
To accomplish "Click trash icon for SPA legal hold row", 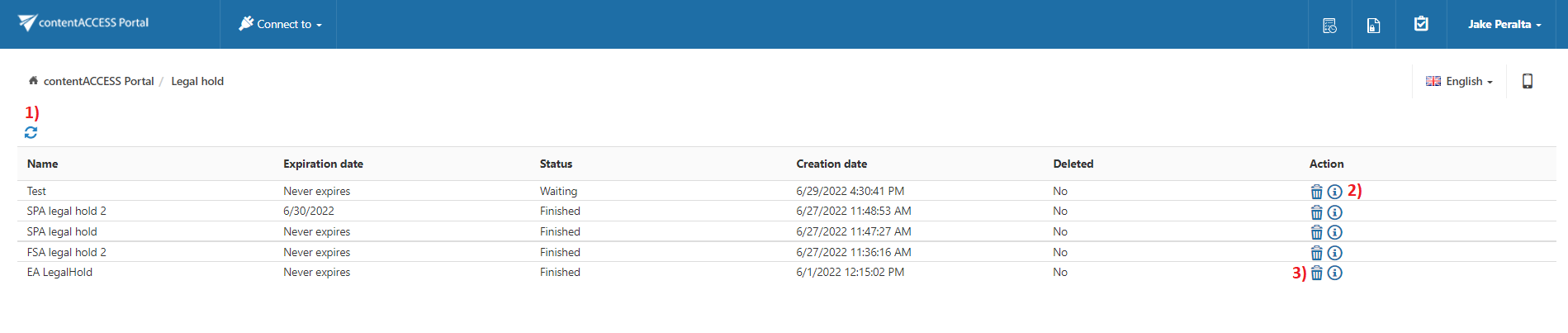I will (1316, 232).
